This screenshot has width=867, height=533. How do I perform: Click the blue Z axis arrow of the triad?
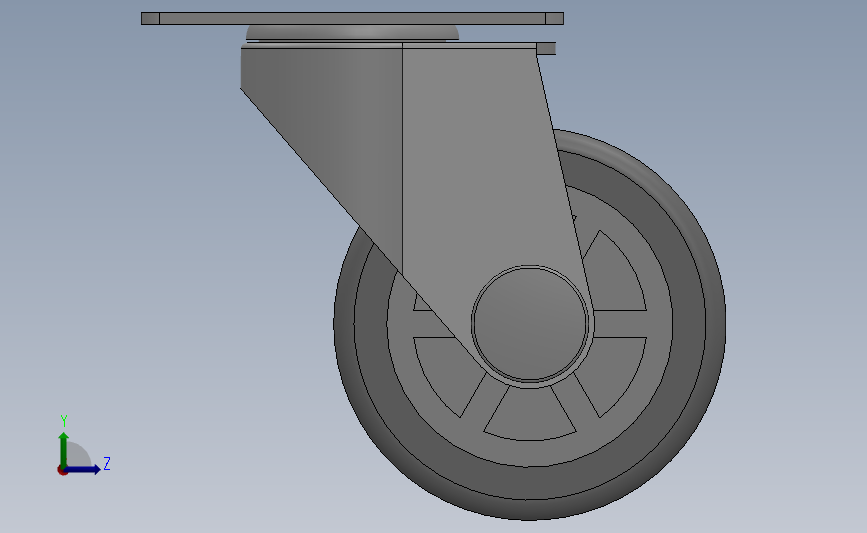83,470
